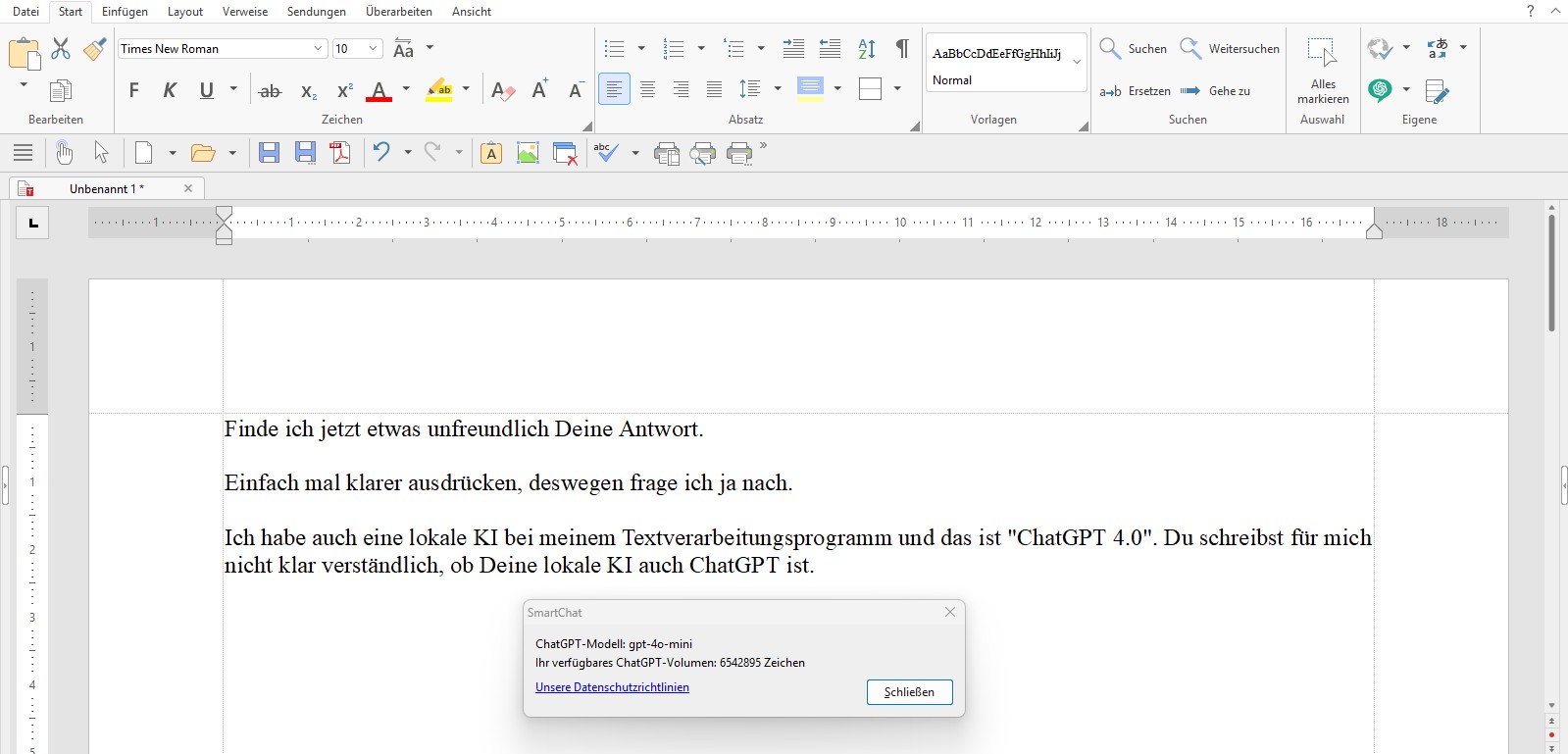Click the Schließen button in SmartChat
The image size is (1568, 754).
[x=909, y=692]
